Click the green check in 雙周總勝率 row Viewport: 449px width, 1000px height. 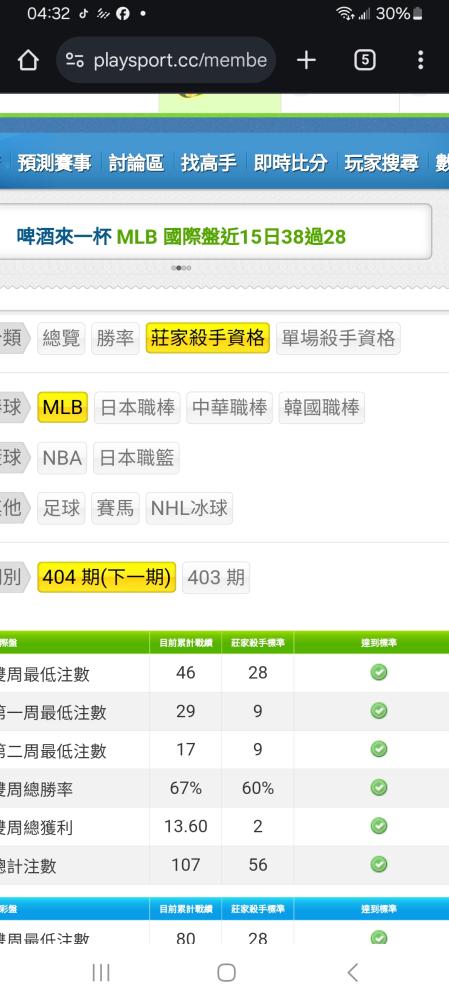coord(379,788)
